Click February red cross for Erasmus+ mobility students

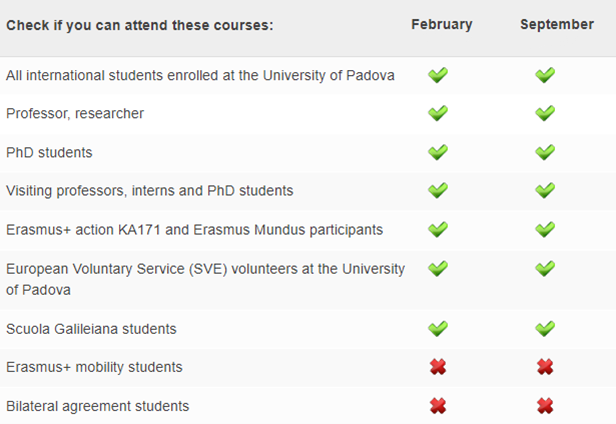[438, 367]
